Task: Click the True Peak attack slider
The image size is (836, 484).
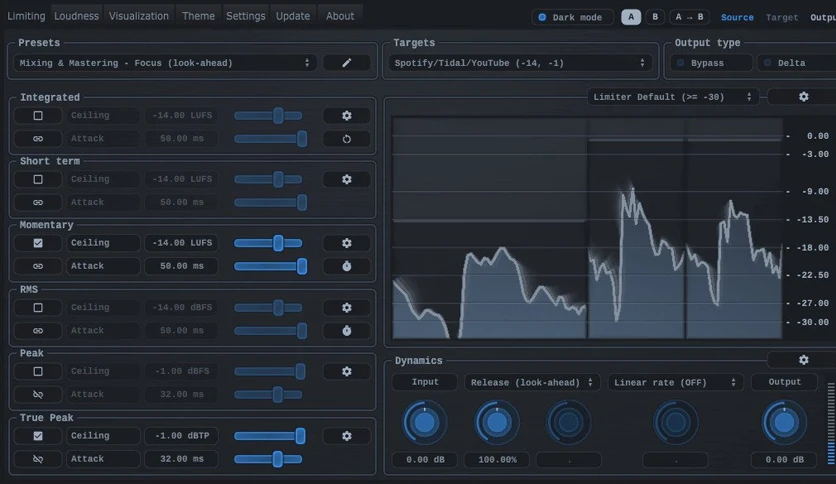Action: pos(268,459)
